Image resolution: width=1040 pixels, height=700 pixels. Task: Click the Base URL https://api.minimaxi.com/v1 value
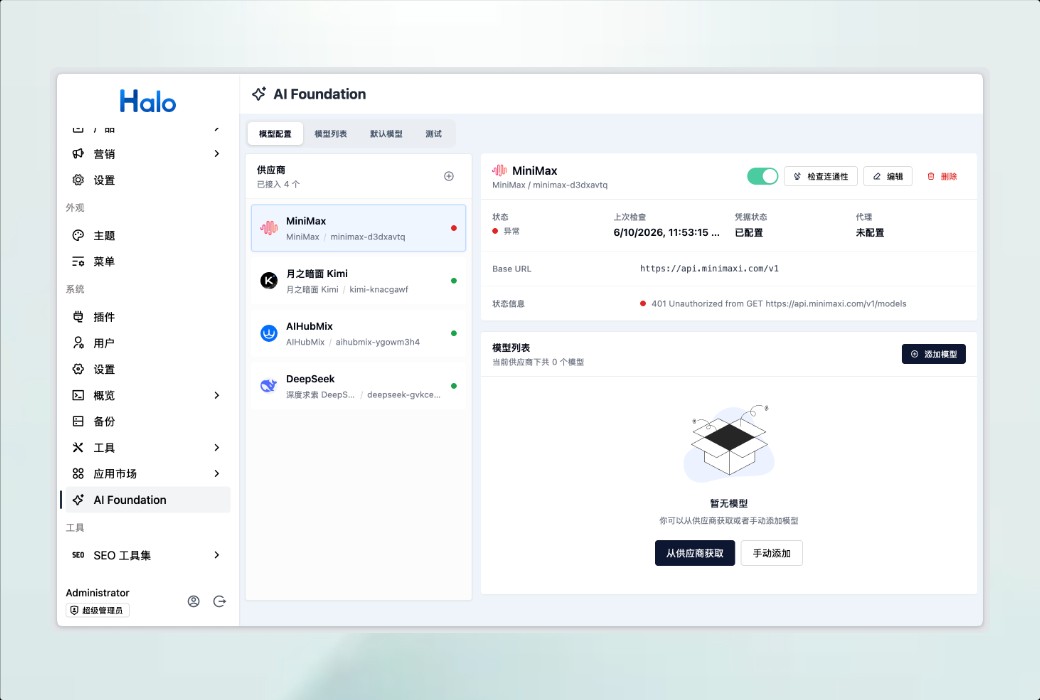(709, 269)
